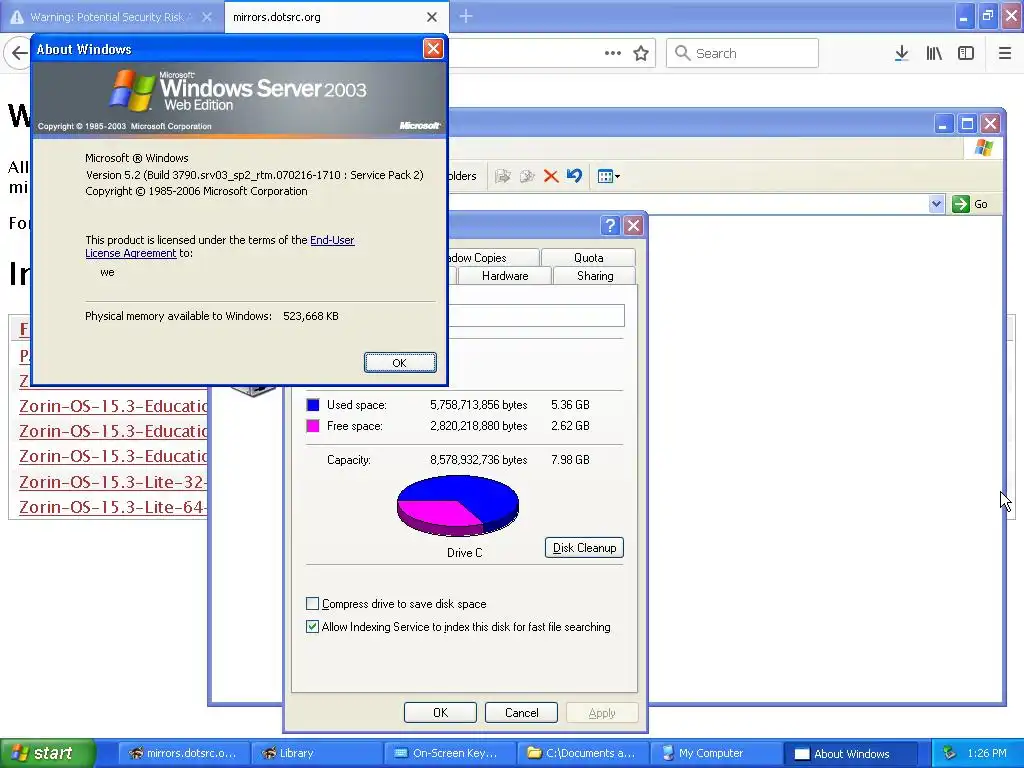Open Views dropdown in Explorer toolbar
This screenshot has width=1024, height=768.
click(x=609, y=176)
